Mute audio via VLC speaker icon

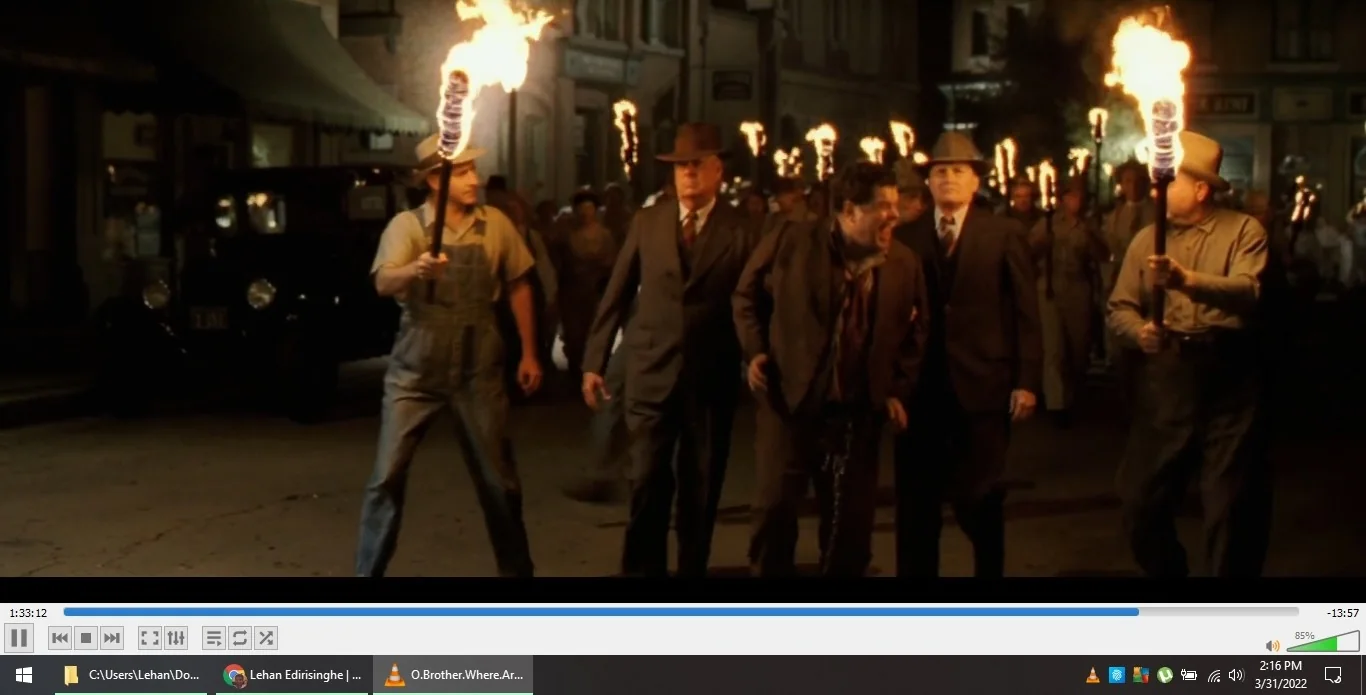click(1273, 645)
